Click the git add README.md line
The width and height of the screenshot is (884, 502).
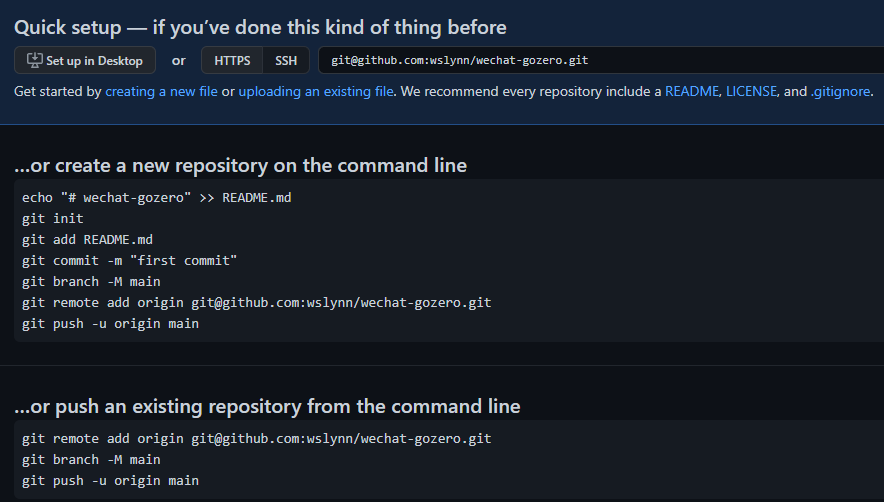87,240
